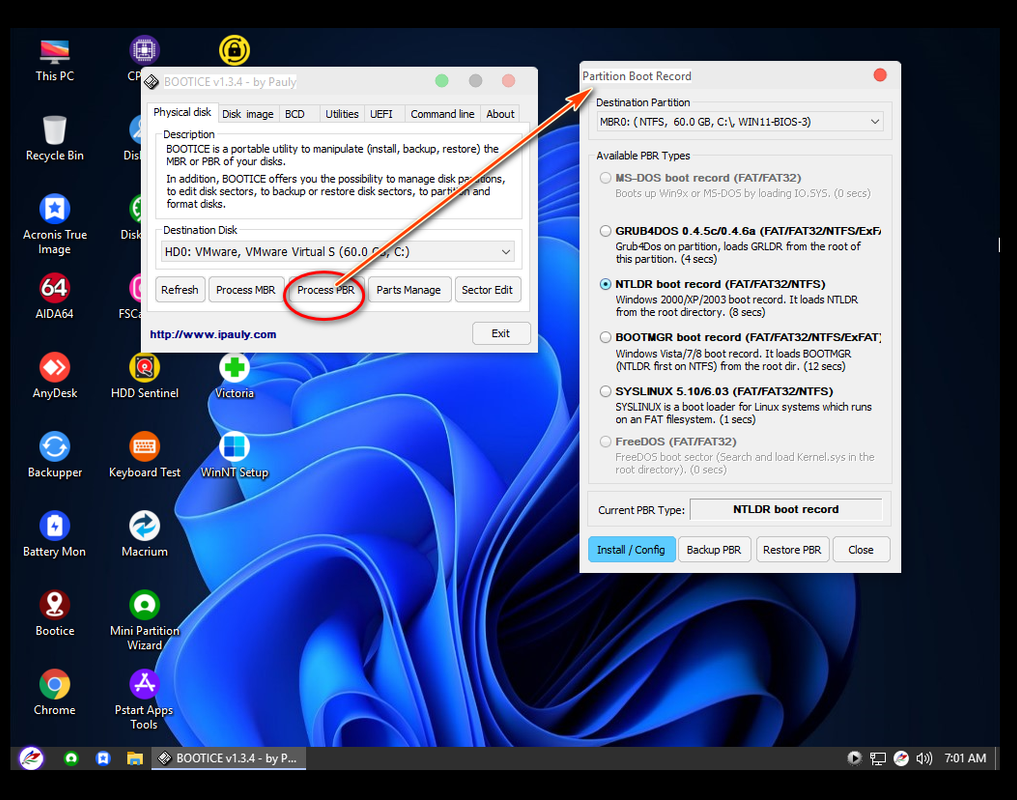The height and width of the screenshot is (800, 1017).
Task: Expand the Destination Disk dropdown
Action: [x=506, y=252]
